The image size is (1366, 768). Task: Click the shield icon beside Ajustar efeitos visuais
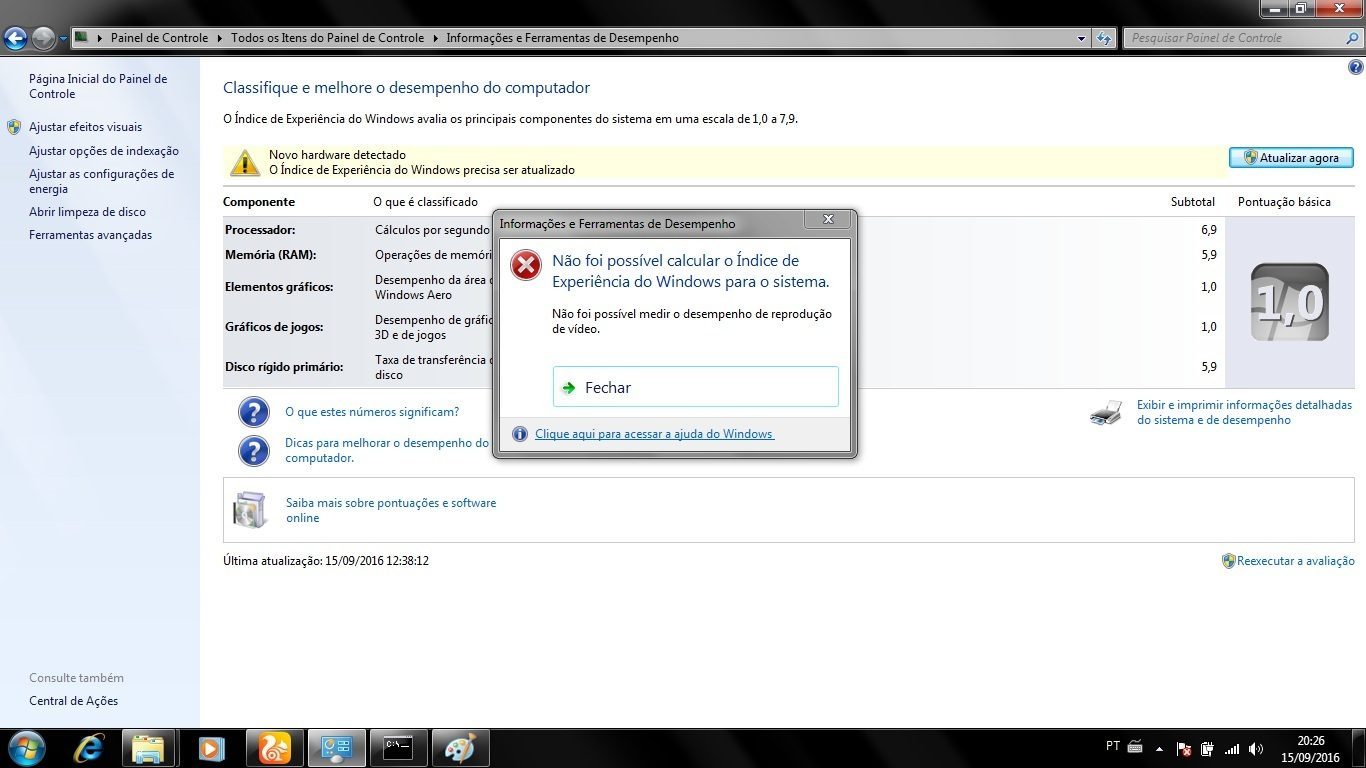click(14, 127)
